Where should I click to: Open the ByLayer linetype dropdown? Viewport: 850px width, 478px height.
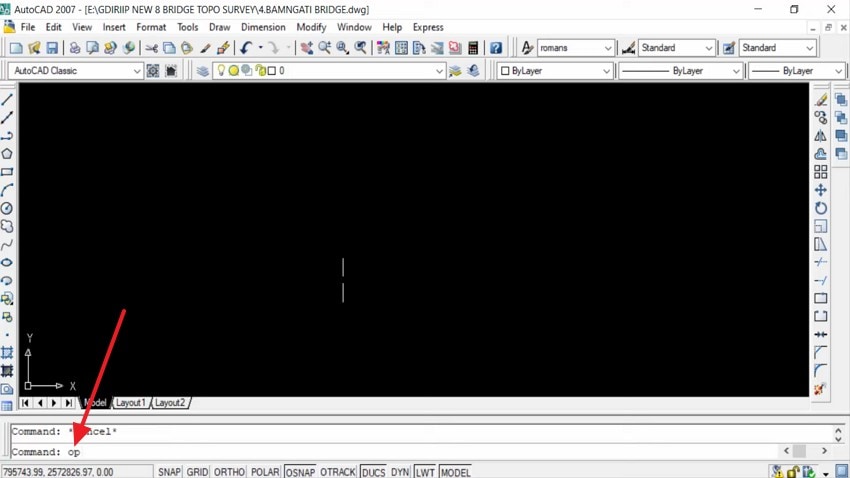coord(736,71)
